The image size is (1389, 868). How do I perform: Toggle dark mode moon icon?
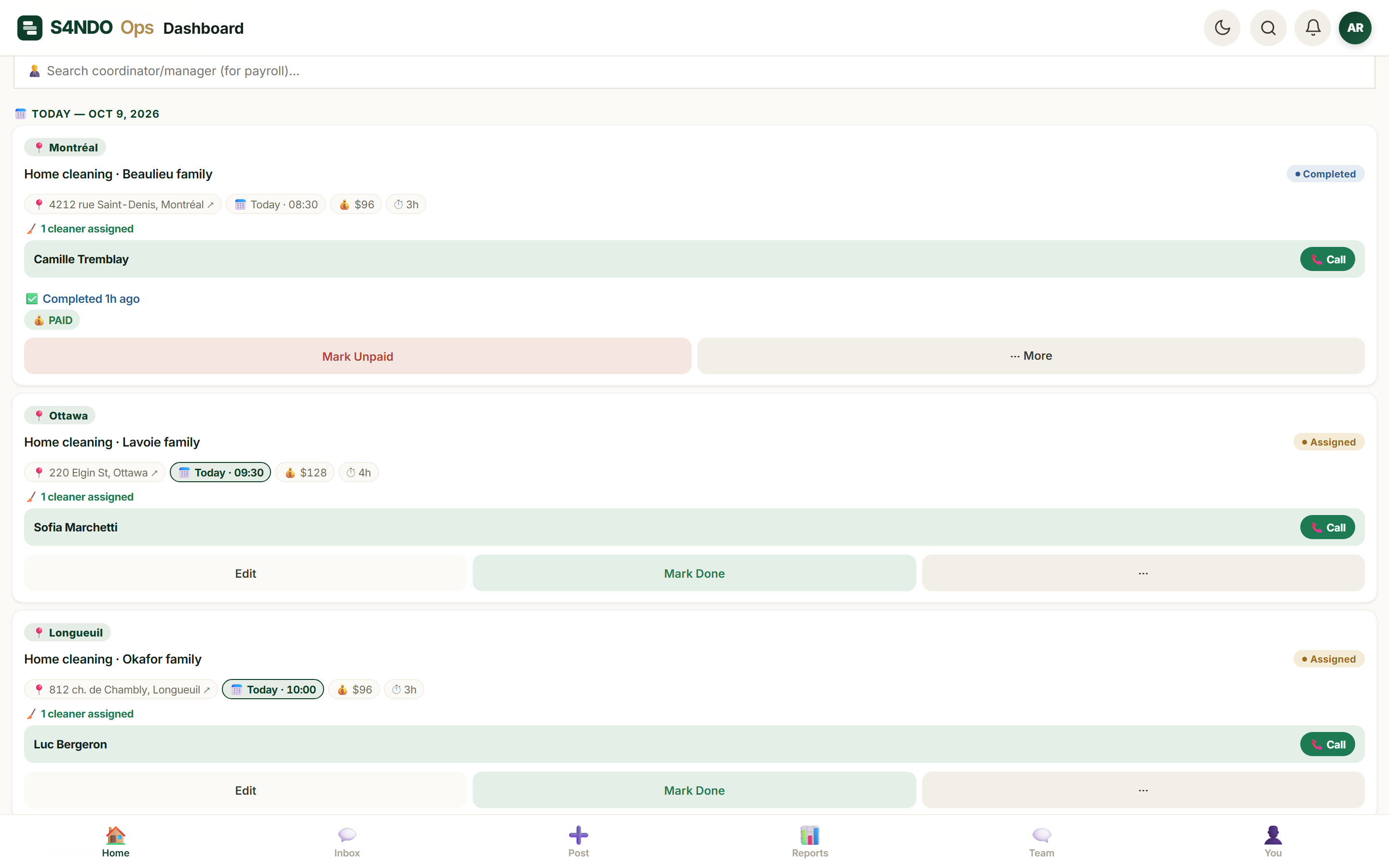point(1222,27)
